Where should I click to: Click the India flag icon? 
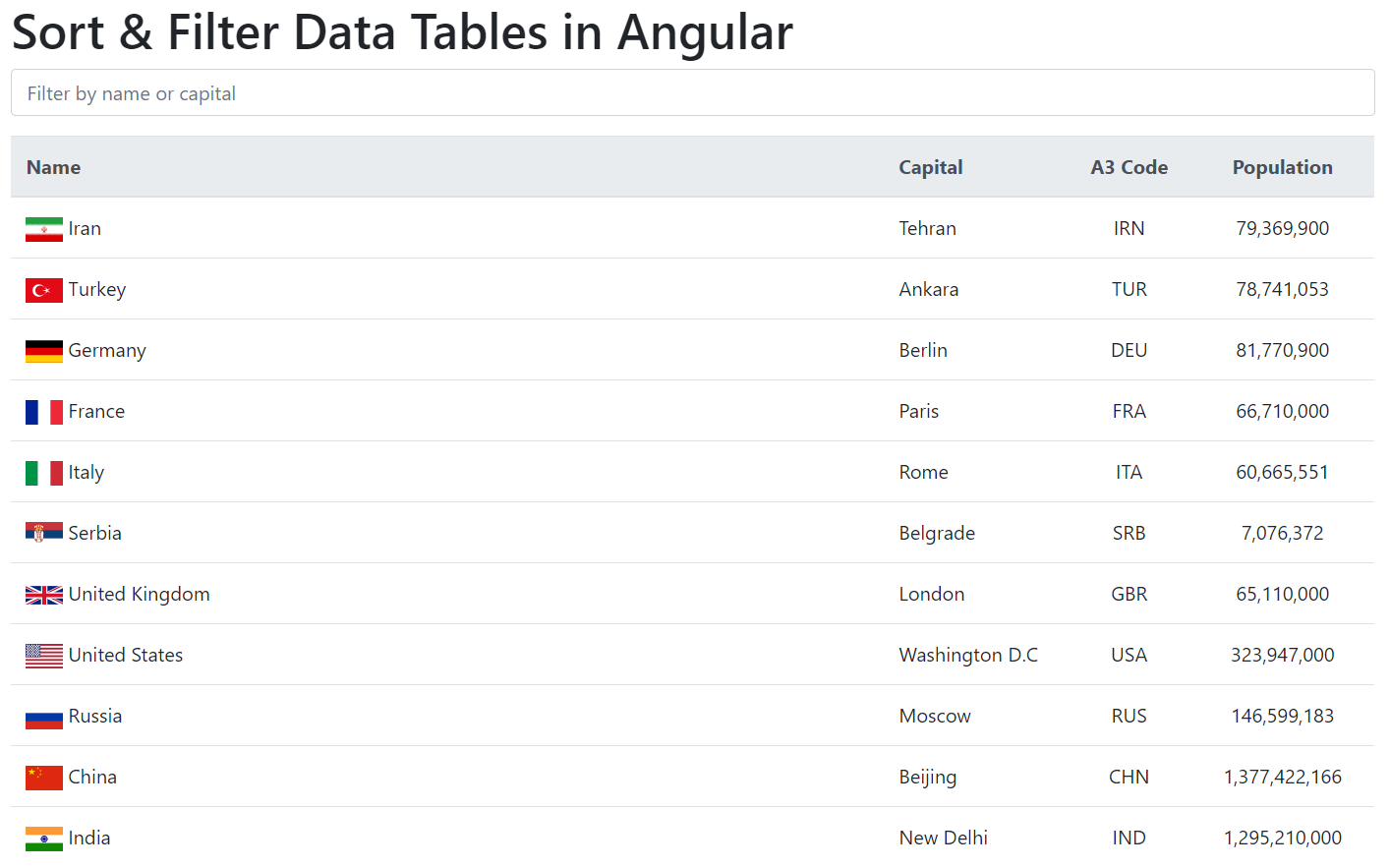click(x=43, y=838)
